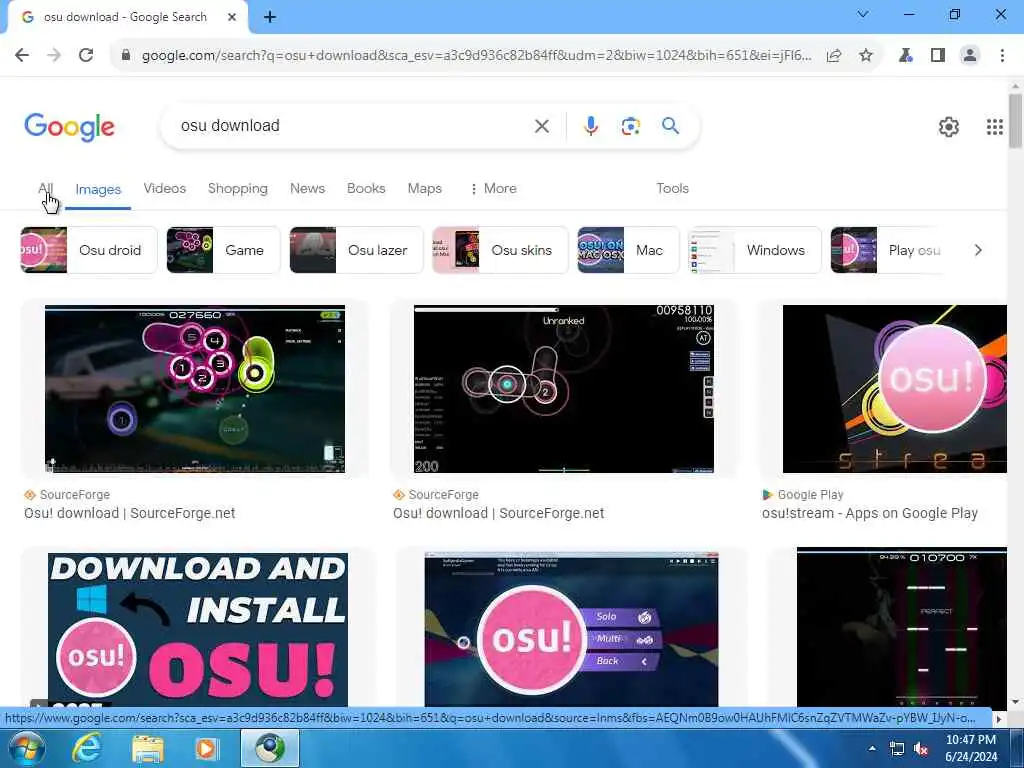Open the osu!stream Google Play image
1024x768 pixels.
(x=895, y=389)
